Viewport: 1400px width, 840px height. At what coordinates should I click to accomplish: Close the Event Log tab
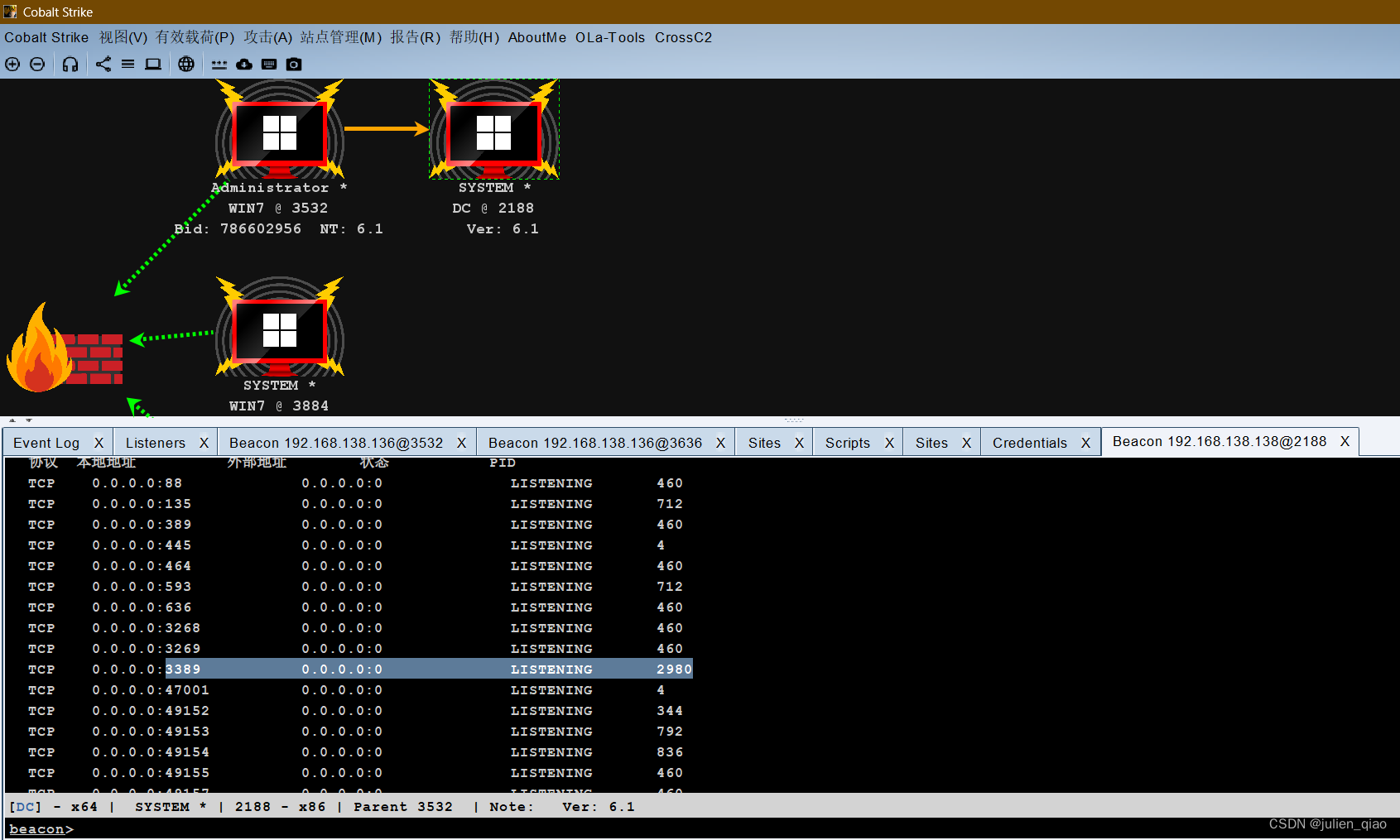(x=99, y=443)
